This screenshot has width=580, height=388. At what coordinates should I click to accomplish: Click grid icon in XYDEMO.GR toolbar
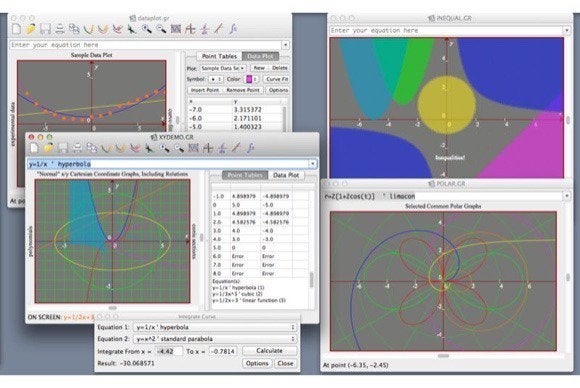pos(193,148)
